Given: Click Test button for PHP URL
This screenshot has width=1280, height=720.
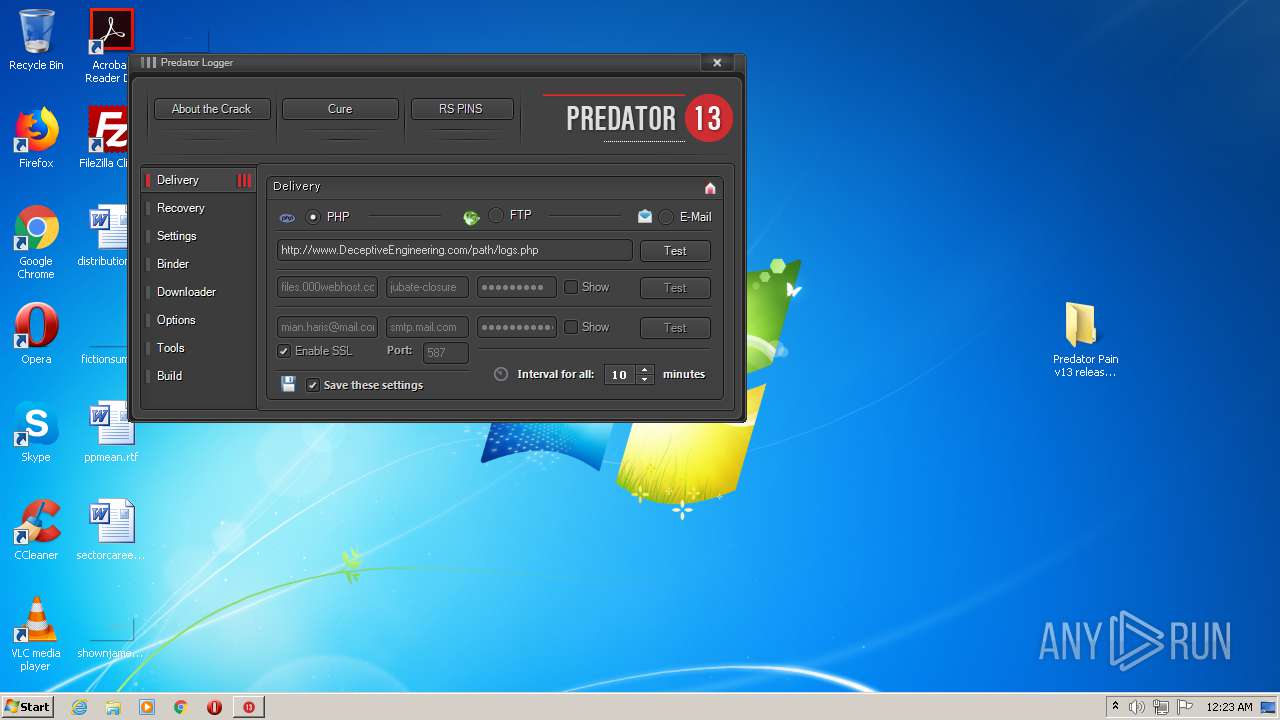Looking at the screenshot, I should [675, 251].
